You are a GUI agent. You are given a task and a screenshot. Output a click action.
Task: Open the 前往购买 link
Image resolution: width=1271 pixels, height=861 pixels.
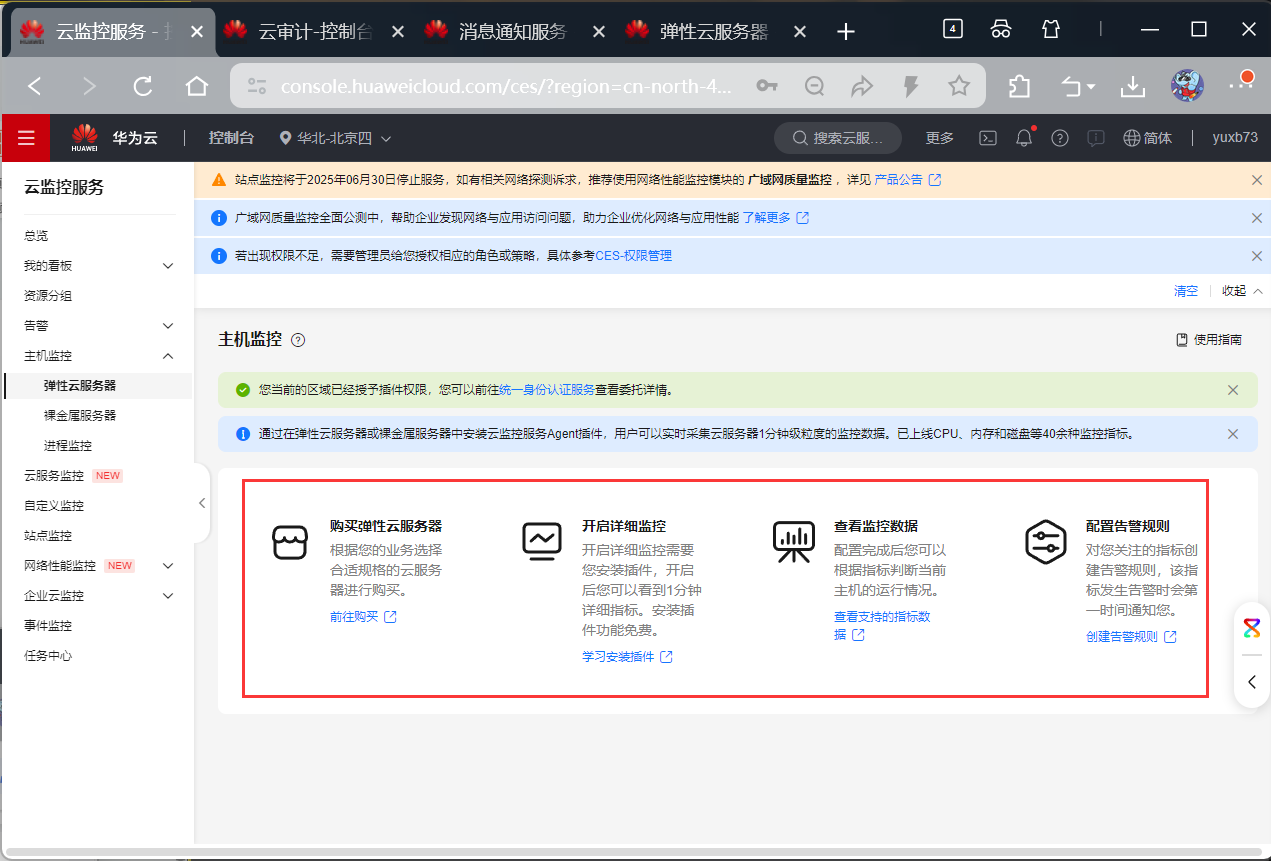363,617
